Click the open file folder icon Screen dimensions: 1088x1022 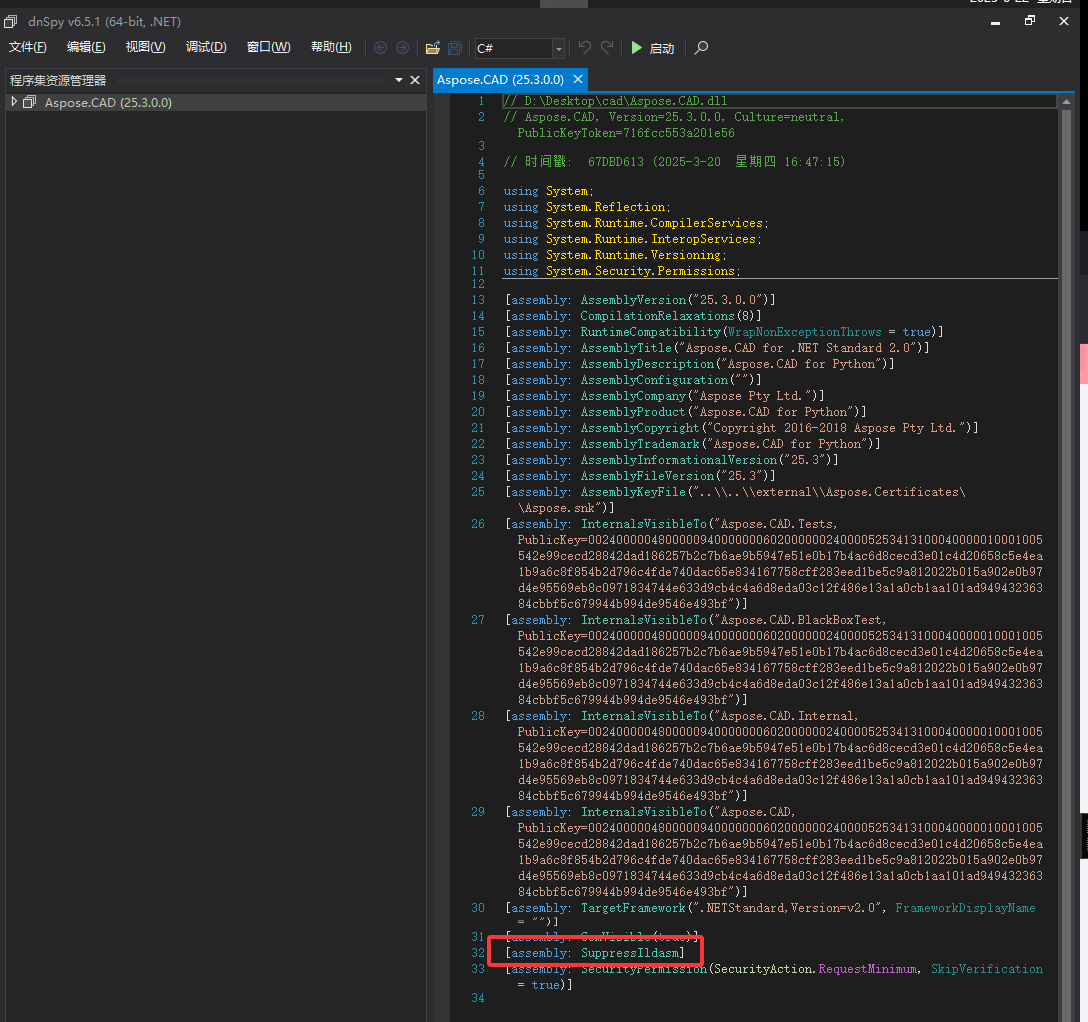pyautogui.click(x=432, y=48)
